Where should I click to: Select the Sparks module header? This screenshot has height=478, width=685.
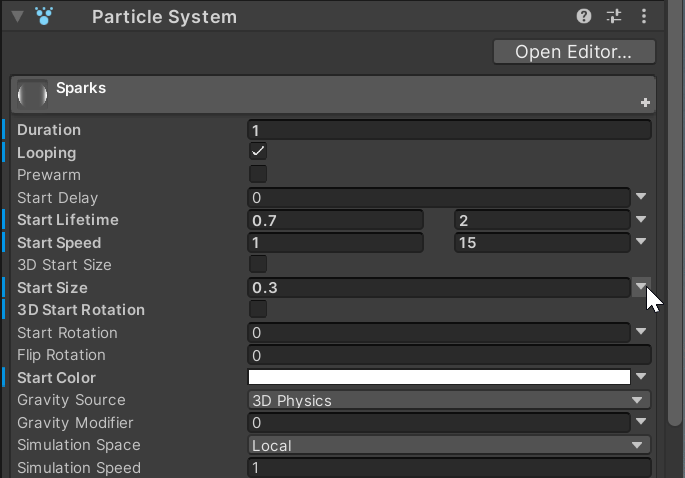(333, 94)
